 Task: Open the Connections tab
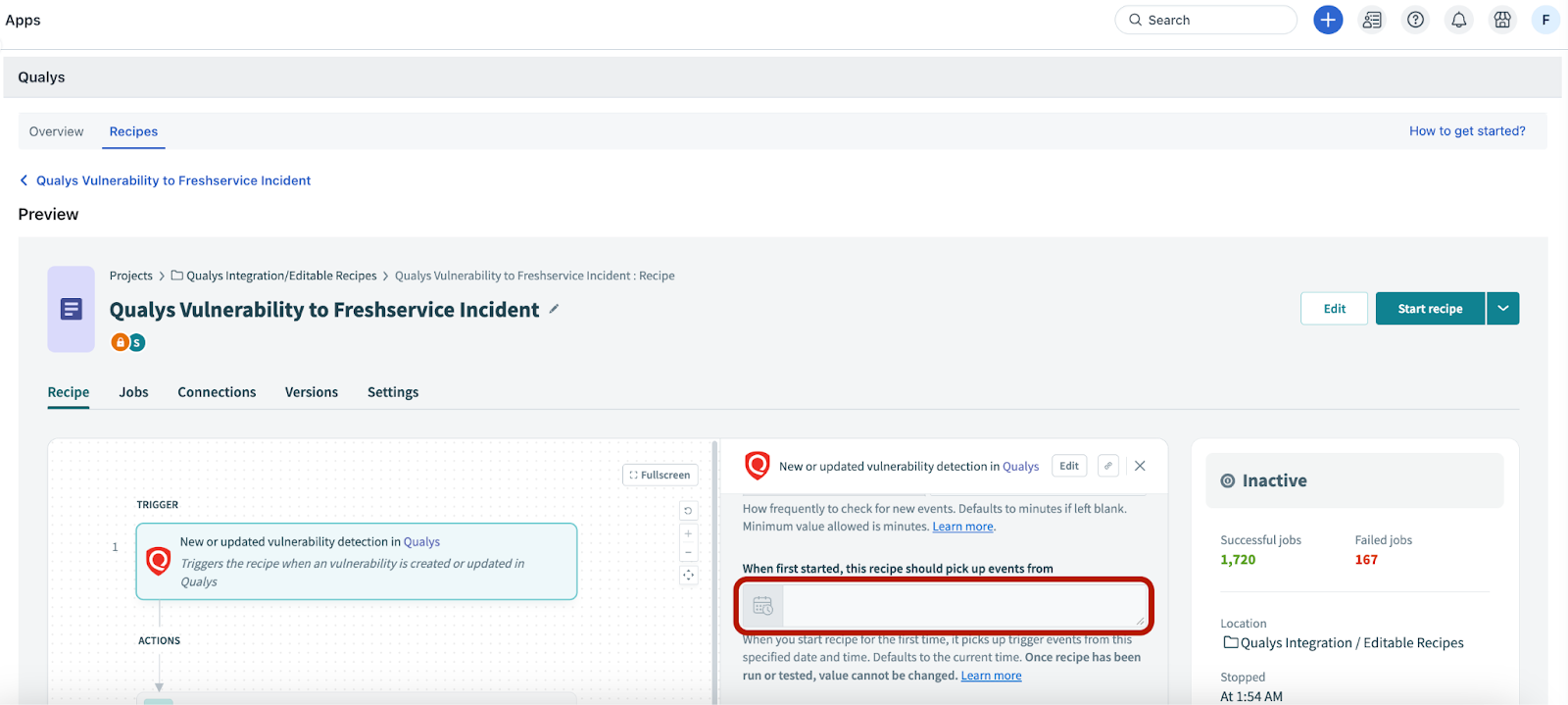[217, 392]
